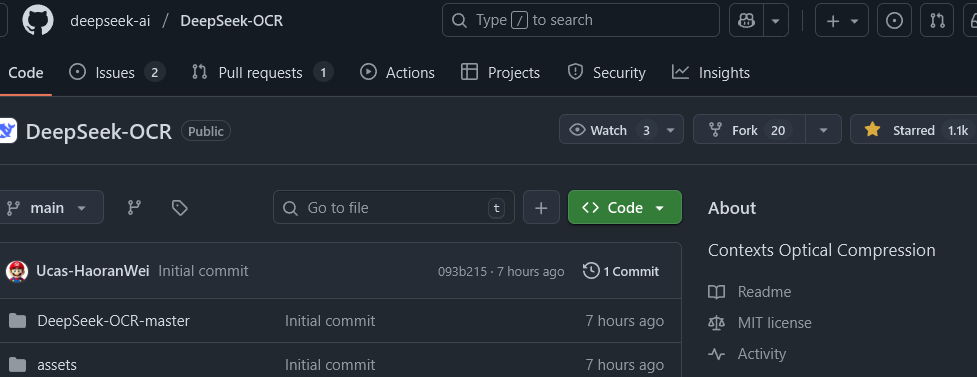This screenshot has height=377, width=977.
Task: Open the Copilot chat icon
Action: click(x=746, y=20)
